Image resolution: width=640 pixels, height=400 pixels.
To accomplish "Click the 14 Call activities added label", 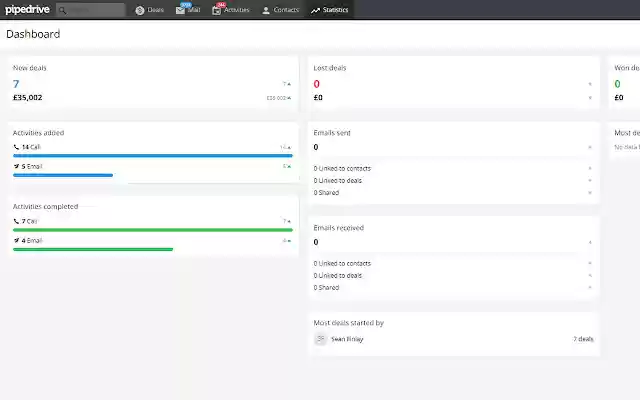I will pos(31,147).
